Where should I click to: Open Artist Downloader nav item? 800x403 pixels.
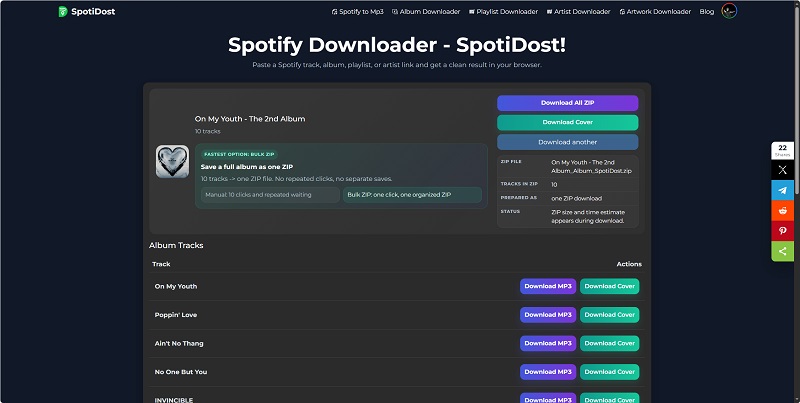point(579,11)
